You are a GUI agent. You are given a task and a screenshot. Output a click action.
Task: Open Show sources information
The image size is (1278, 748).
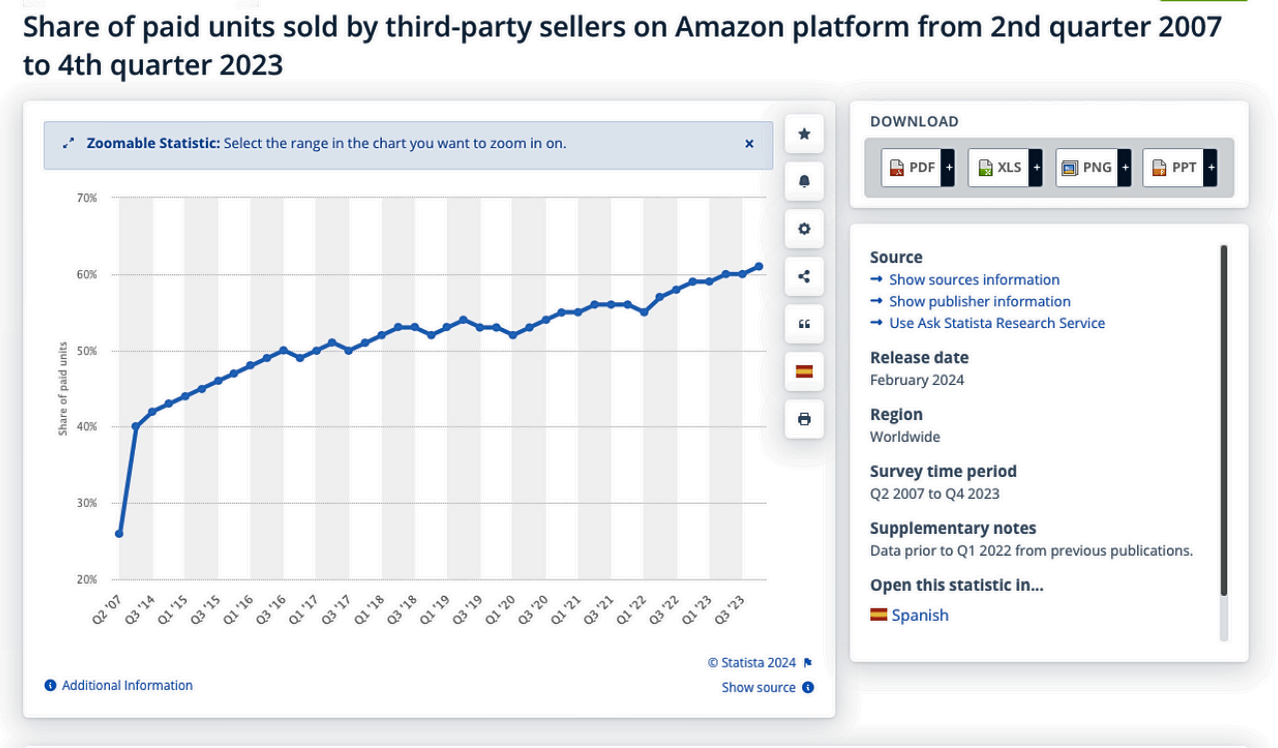pyautogui.click(x=973, y=279)
